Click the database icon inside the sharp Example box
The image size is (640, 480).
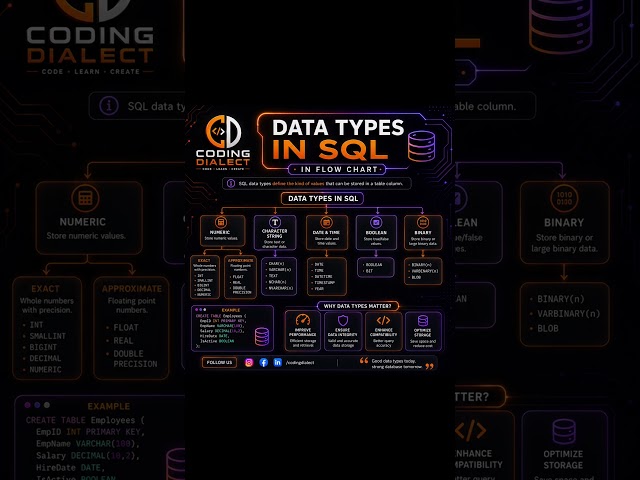tap(262, 337)
